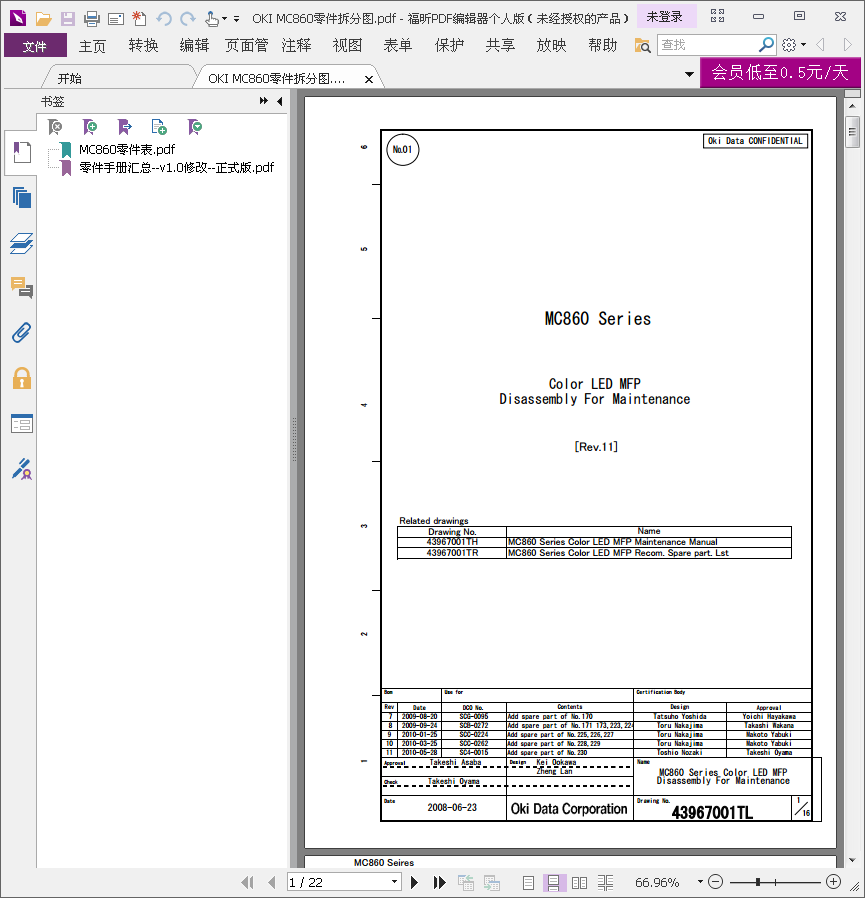The image size is (865, 898).
Task: Switch to the 视图 ribbon tab
Action: tap(347, 45)
